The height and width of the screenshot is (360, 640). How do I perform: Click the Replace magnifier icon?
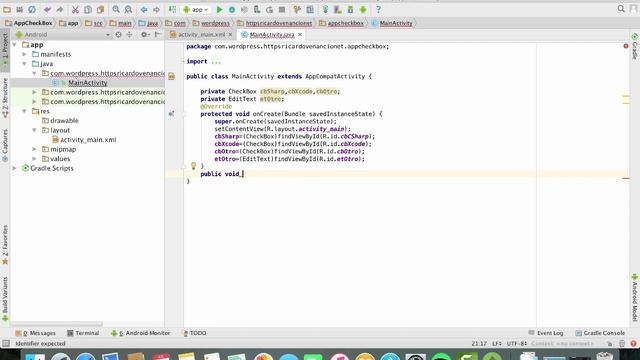tap(128, 9)
